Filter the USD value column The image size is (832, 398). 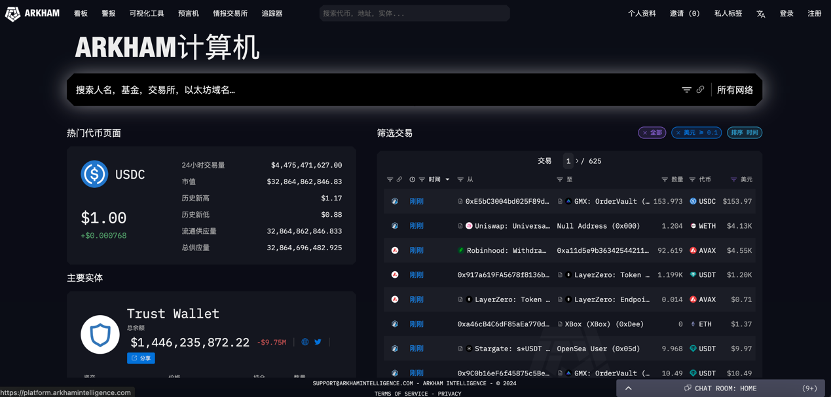(x=734, y=180)
